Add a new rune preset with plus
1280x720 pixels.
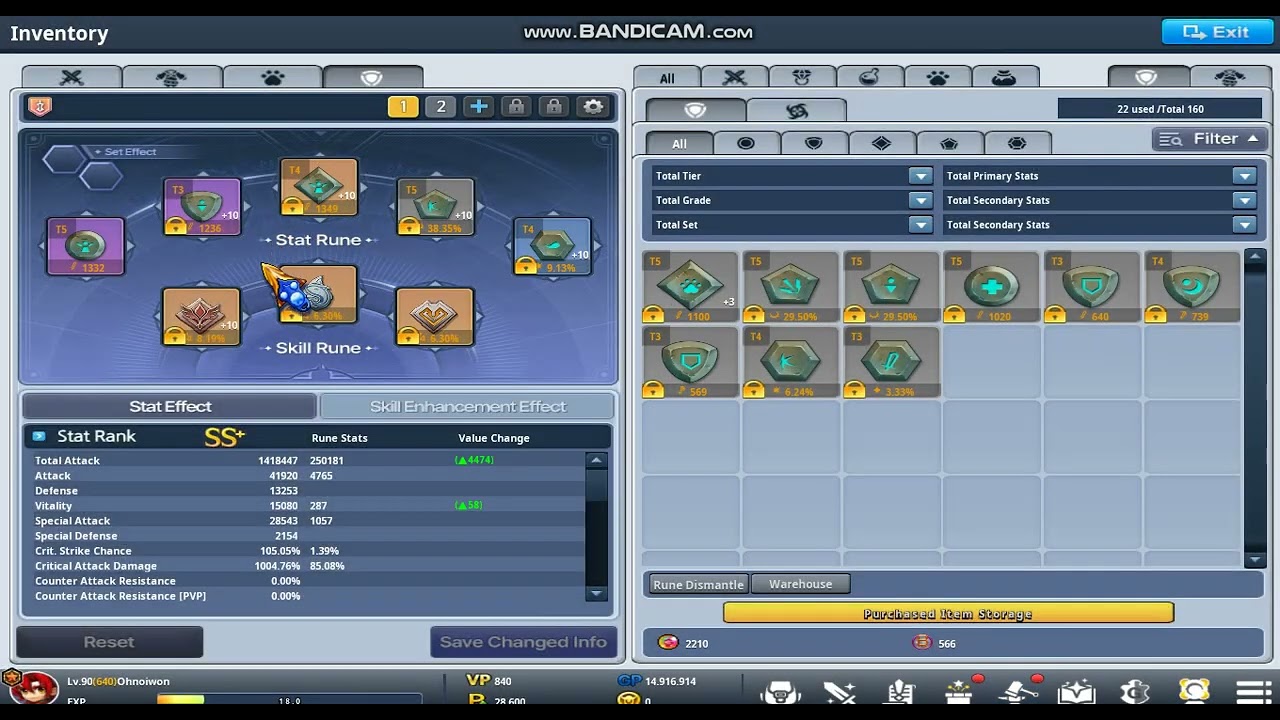[x=479, y=106]
